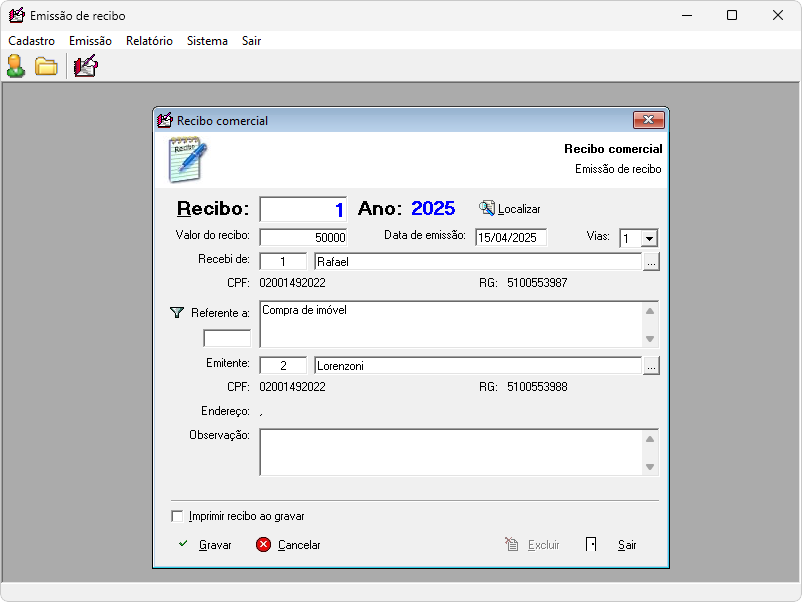Click the receipt emission toolbar icon

click(86, 67)
